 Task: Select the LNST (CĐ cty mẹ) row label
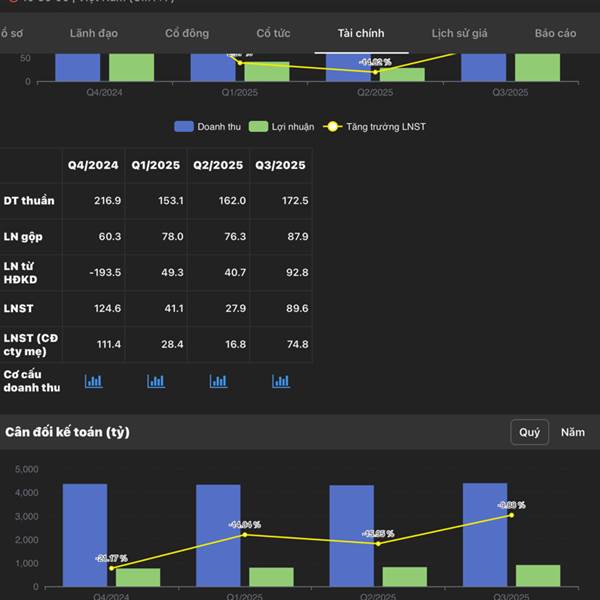tap(31, 345)
